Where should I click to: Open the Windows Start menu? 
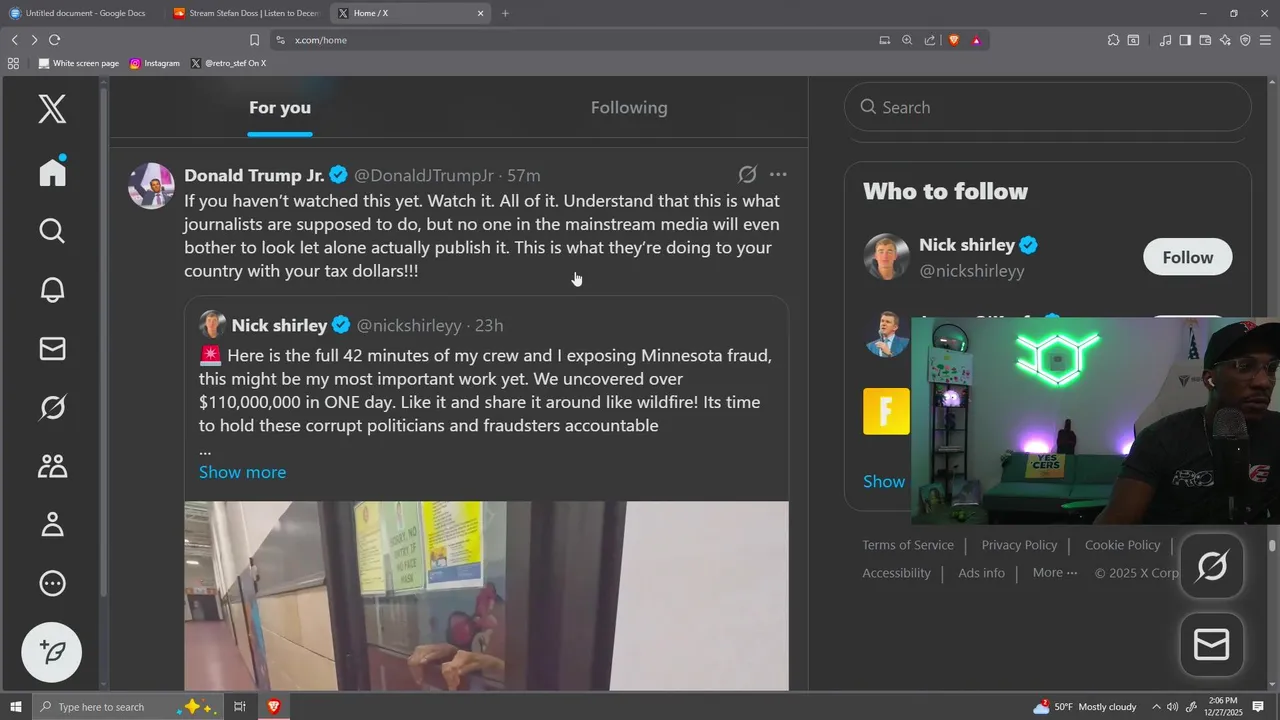(x=16, y=707)
